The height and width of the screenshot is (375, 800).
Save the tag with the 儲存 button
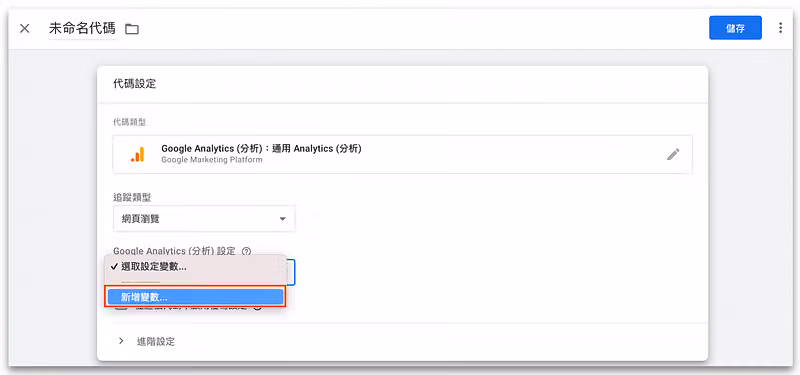[735, 28]
